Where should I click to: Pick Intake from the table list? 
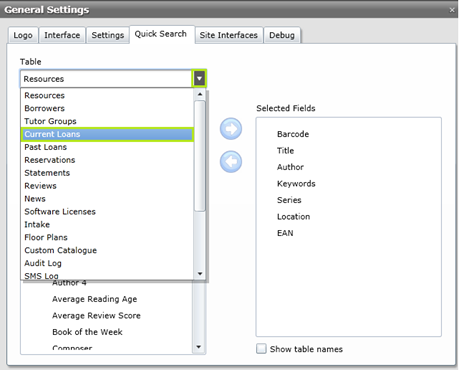pyautogui.click(x=107, y=224)
